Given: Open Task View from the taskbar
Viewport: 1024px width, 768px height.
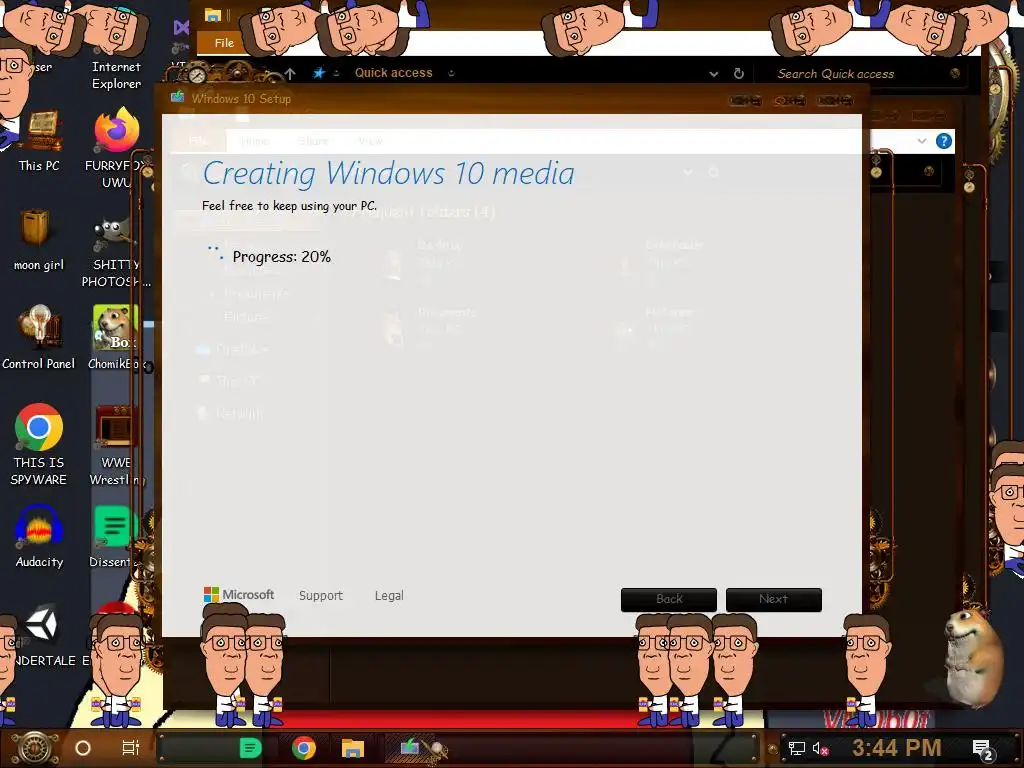Looking at the screenshot, I should coord(131,748).
